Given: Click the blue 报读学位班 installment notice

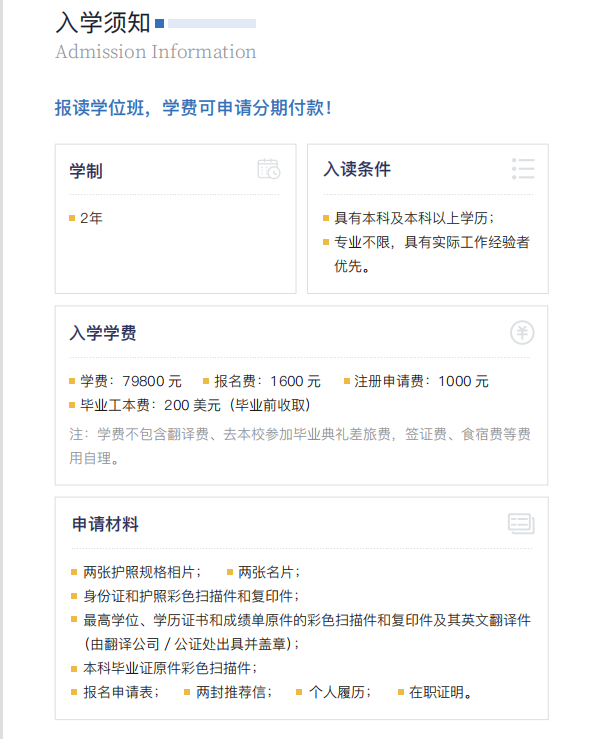Looking at the screenshot, I should click(193, 108).
